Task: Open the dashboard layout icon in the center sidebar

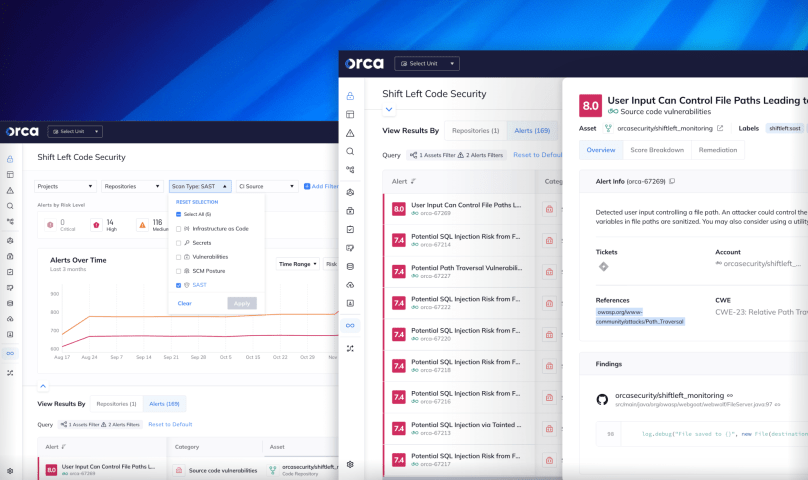Action: point(350,114)
